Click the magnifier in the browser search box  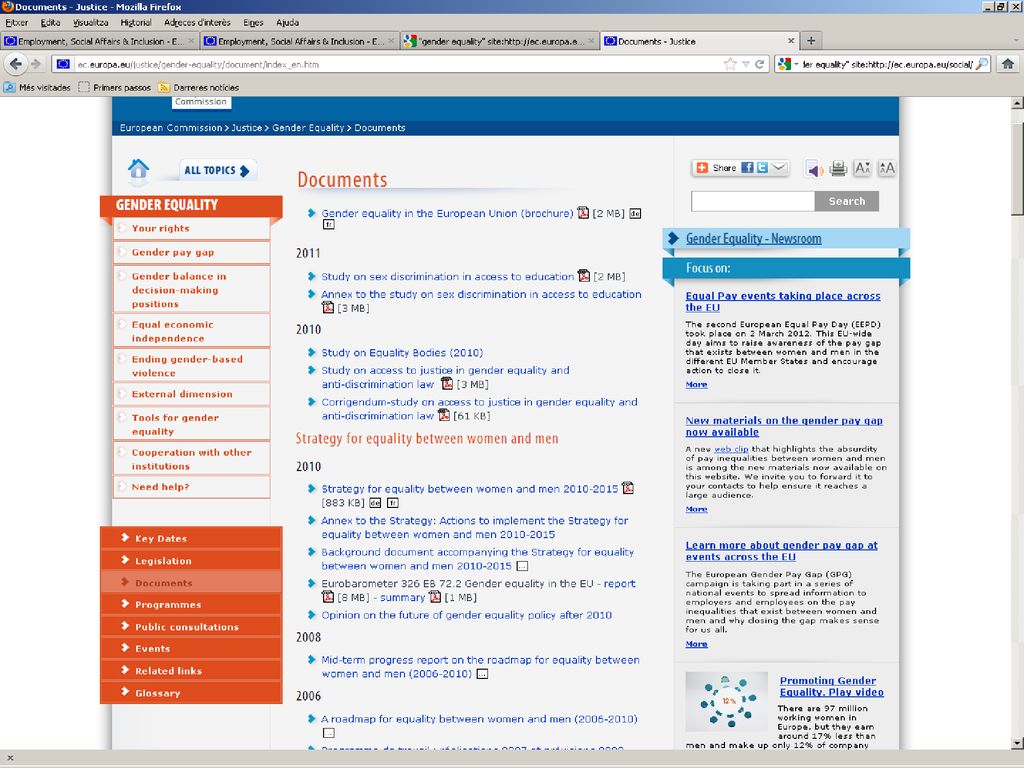point(982,64)
